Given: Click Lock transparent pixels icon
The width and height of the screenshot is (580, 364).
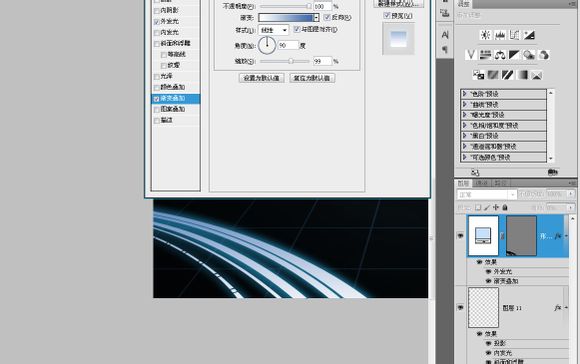Looking at the screenshot, I should tap(478, 208).
